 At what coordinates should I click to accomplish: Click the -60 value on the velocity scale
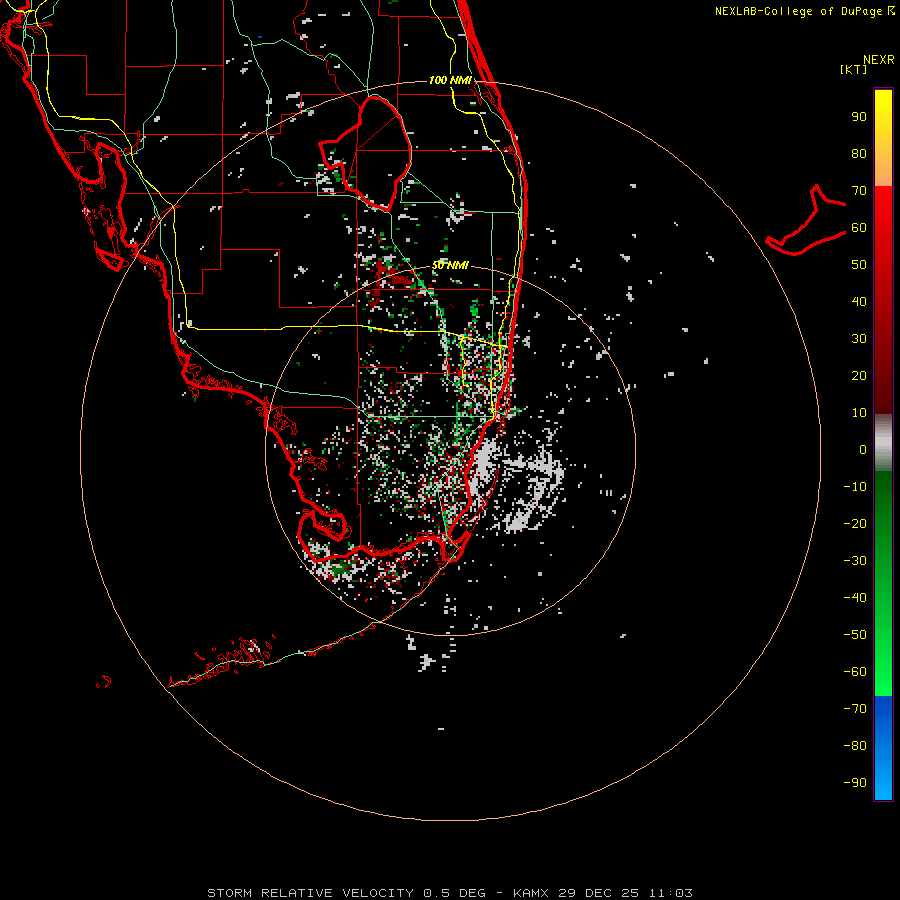(x=855, y=672)
